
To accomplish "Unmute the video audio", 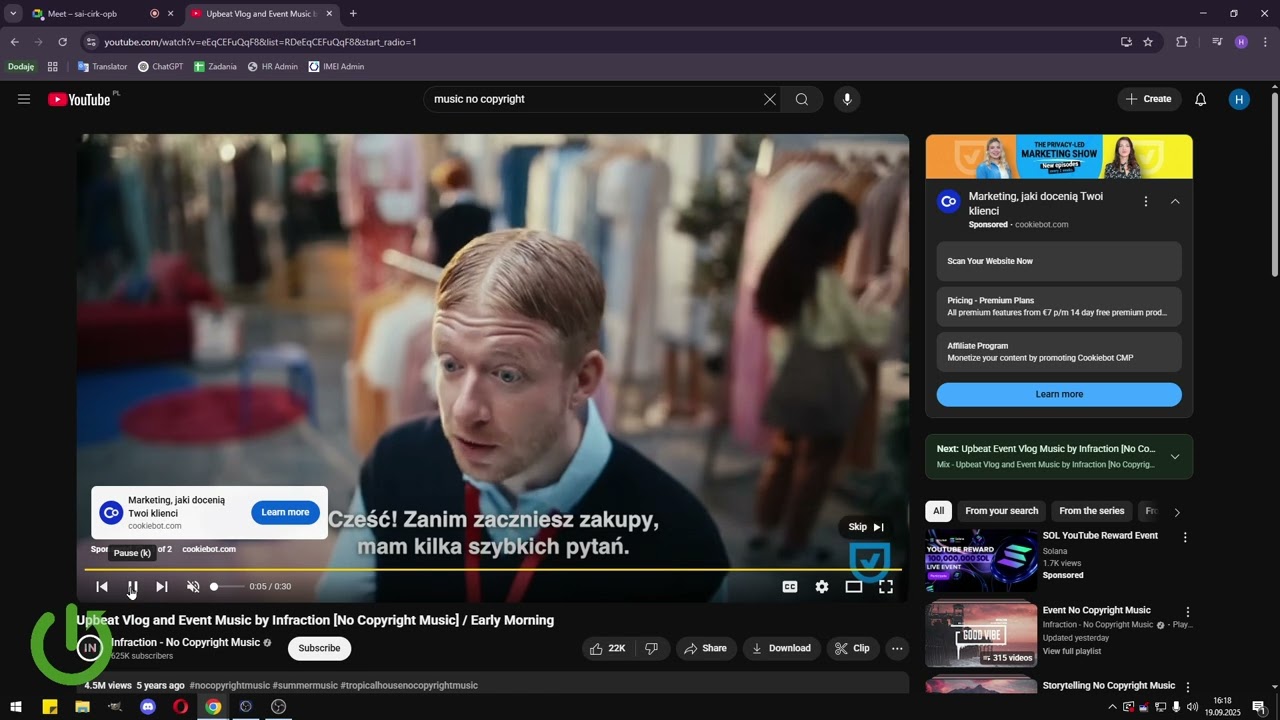I will pyautogui.click(x=193, y=587).
